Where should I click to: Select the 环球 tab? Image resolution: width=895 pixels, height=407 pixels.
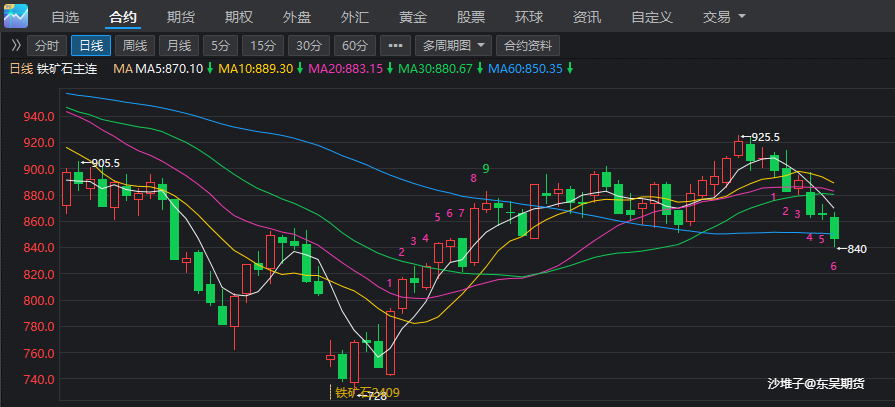[529, 17]
